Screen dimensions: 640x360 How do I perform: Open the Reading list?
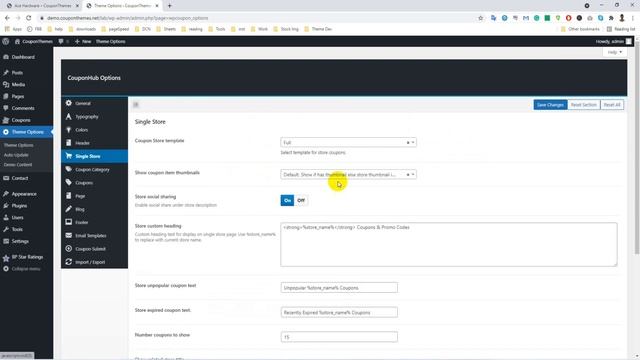tap(621, 29)
